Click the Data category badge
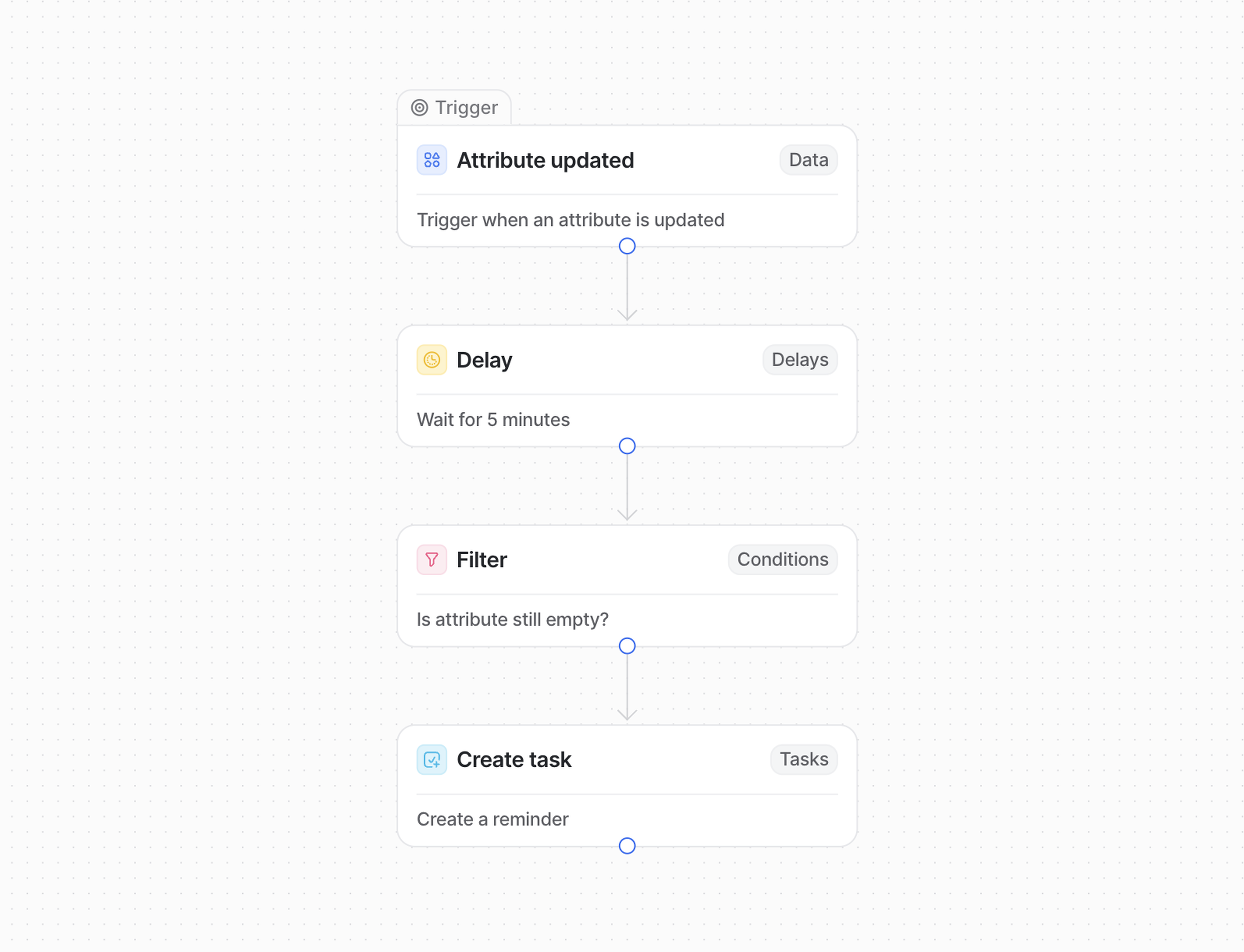 point(808,160)
